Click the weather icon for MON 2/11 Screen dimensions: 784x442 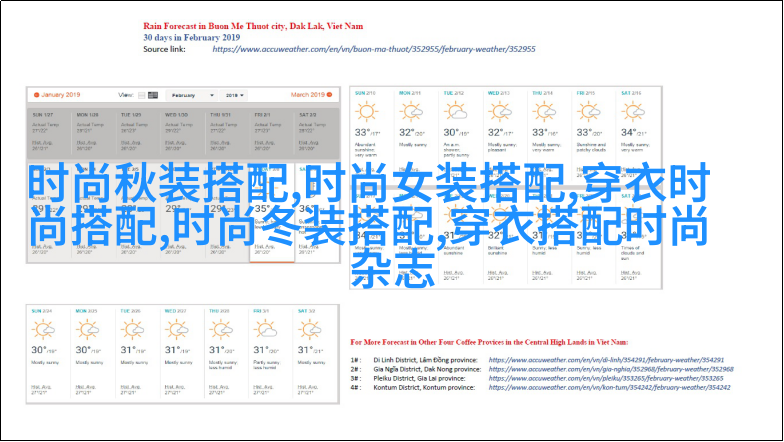click(x=411, y=111)
